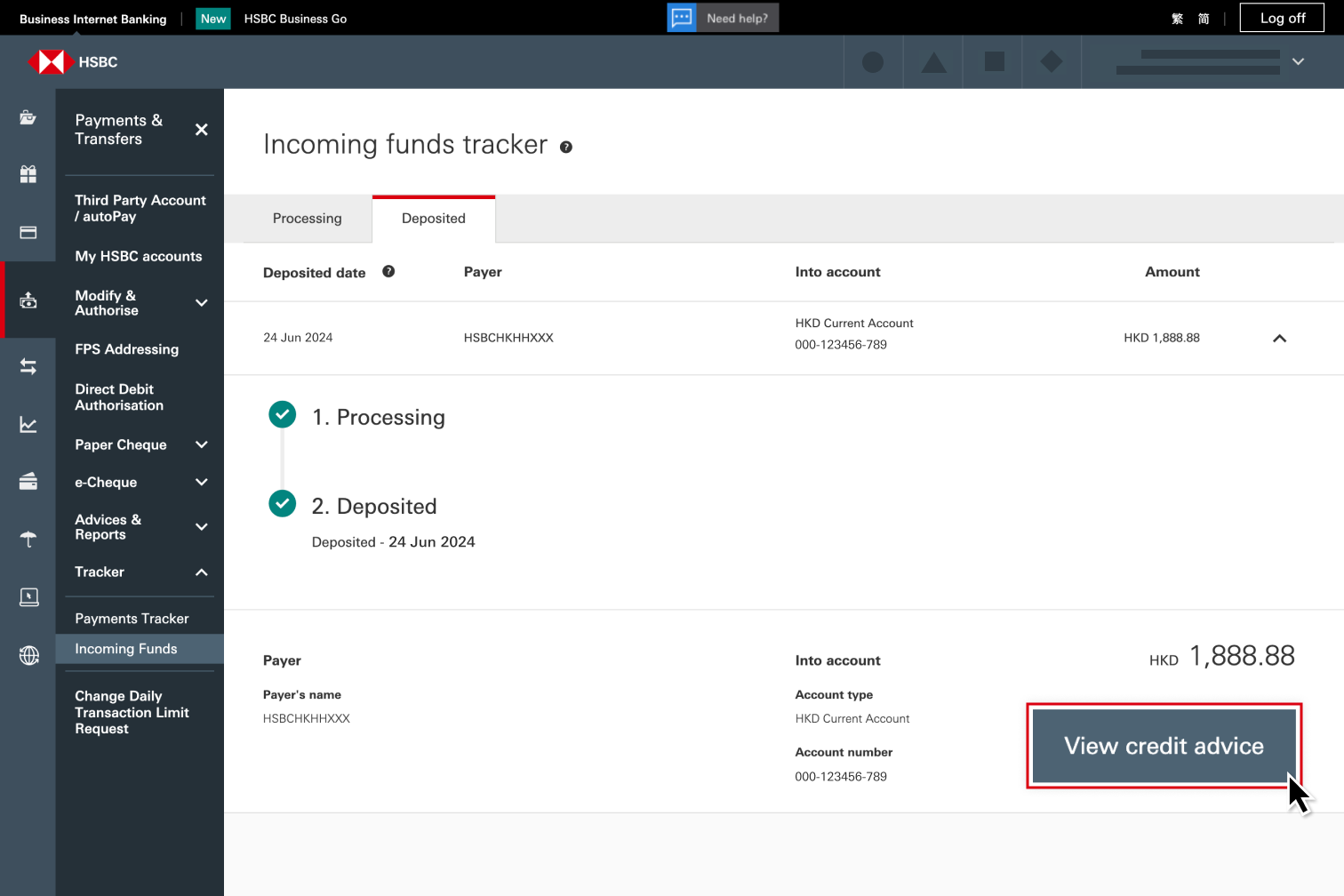The width and height of the screenshot is (1344, 896).
Task: Click the question mark next to Deposited date
Action: tap(388, 272)
